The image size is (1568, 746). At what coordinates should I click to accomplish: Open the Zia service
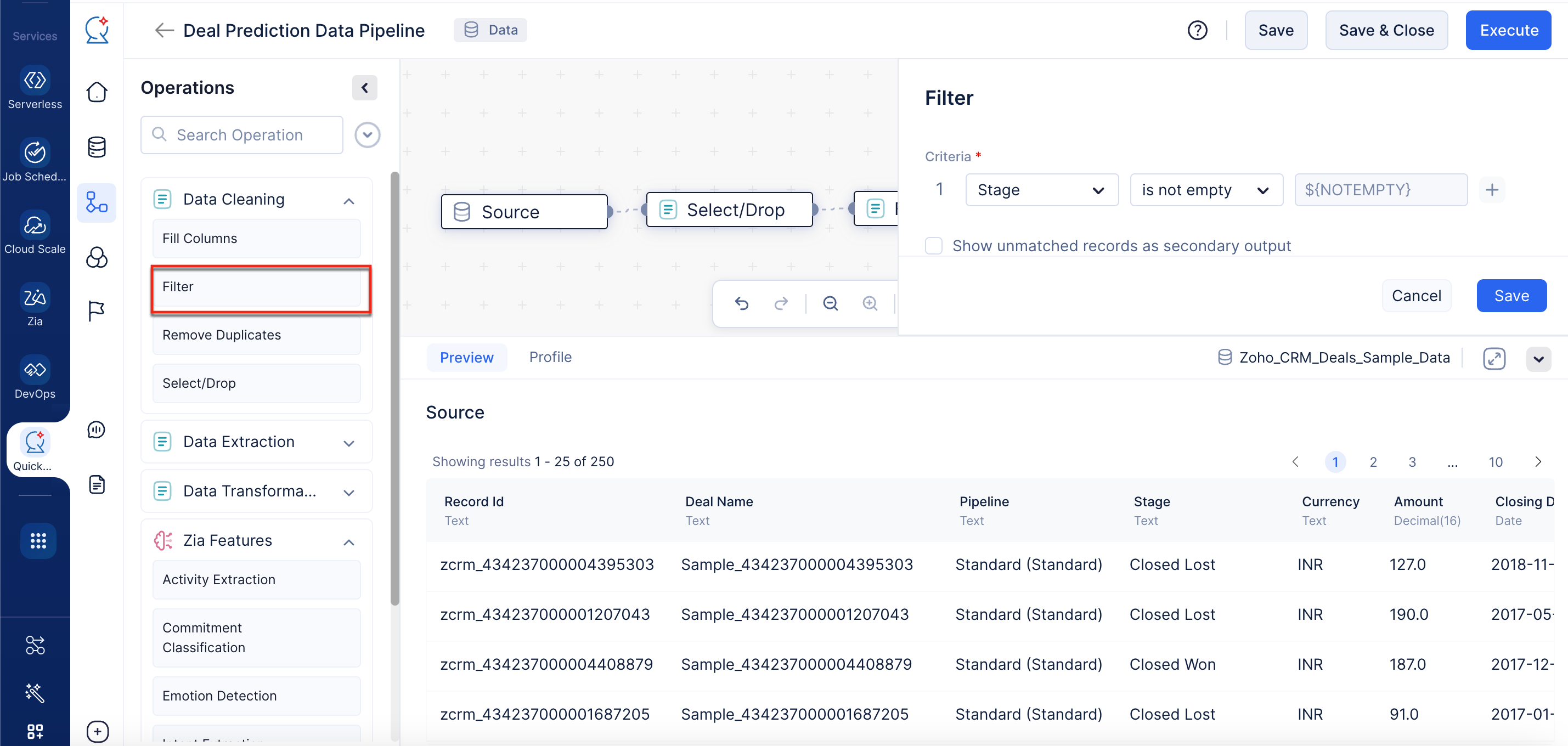click(x=35, y=306)
